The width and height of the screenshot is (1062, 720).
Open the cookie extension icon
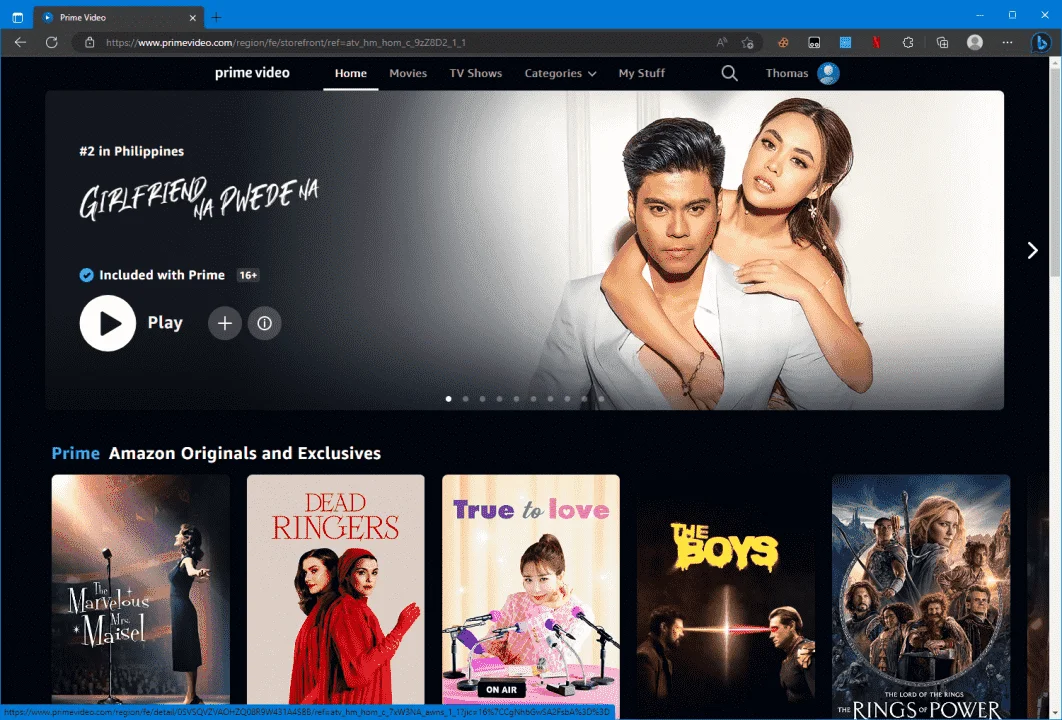click(x=783, y=42)
